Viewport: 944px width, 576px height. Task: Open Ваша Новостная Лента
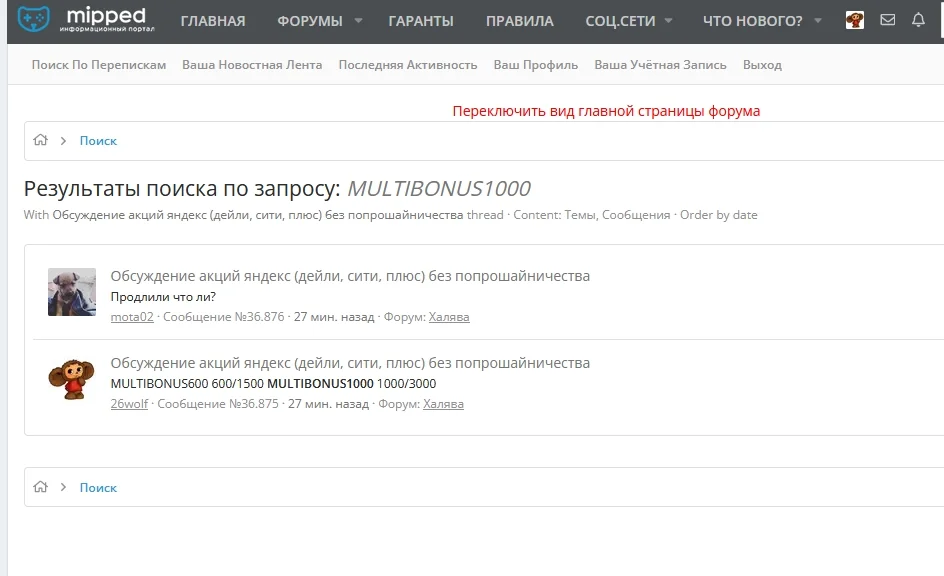252,64
